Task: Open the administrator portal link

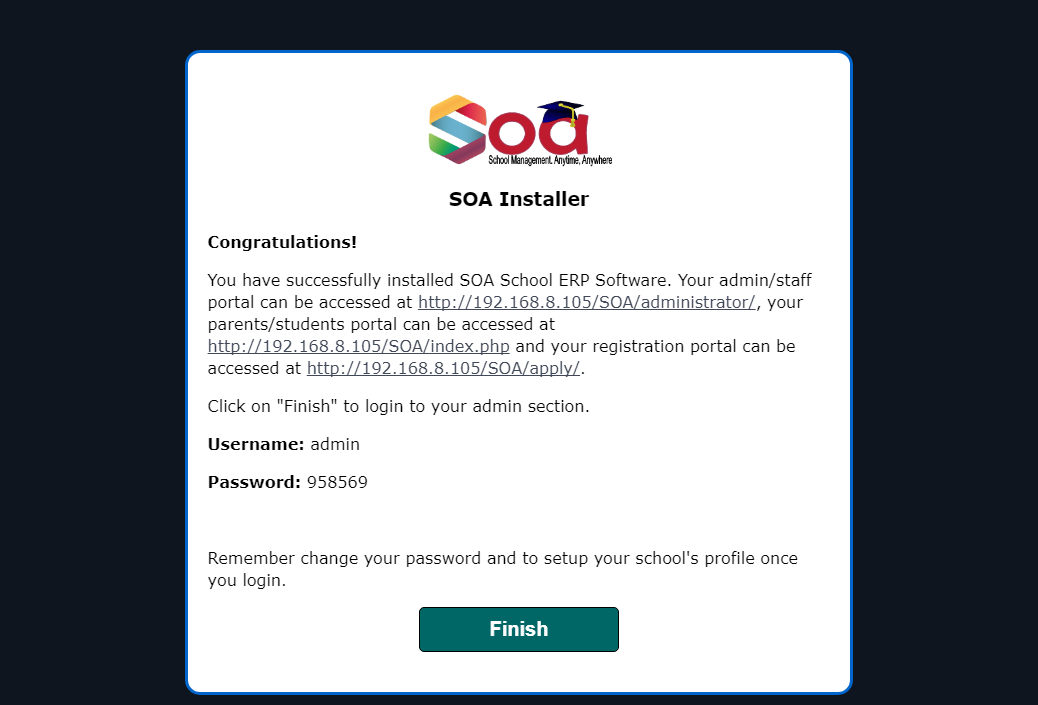Action: tap(587, 303)
